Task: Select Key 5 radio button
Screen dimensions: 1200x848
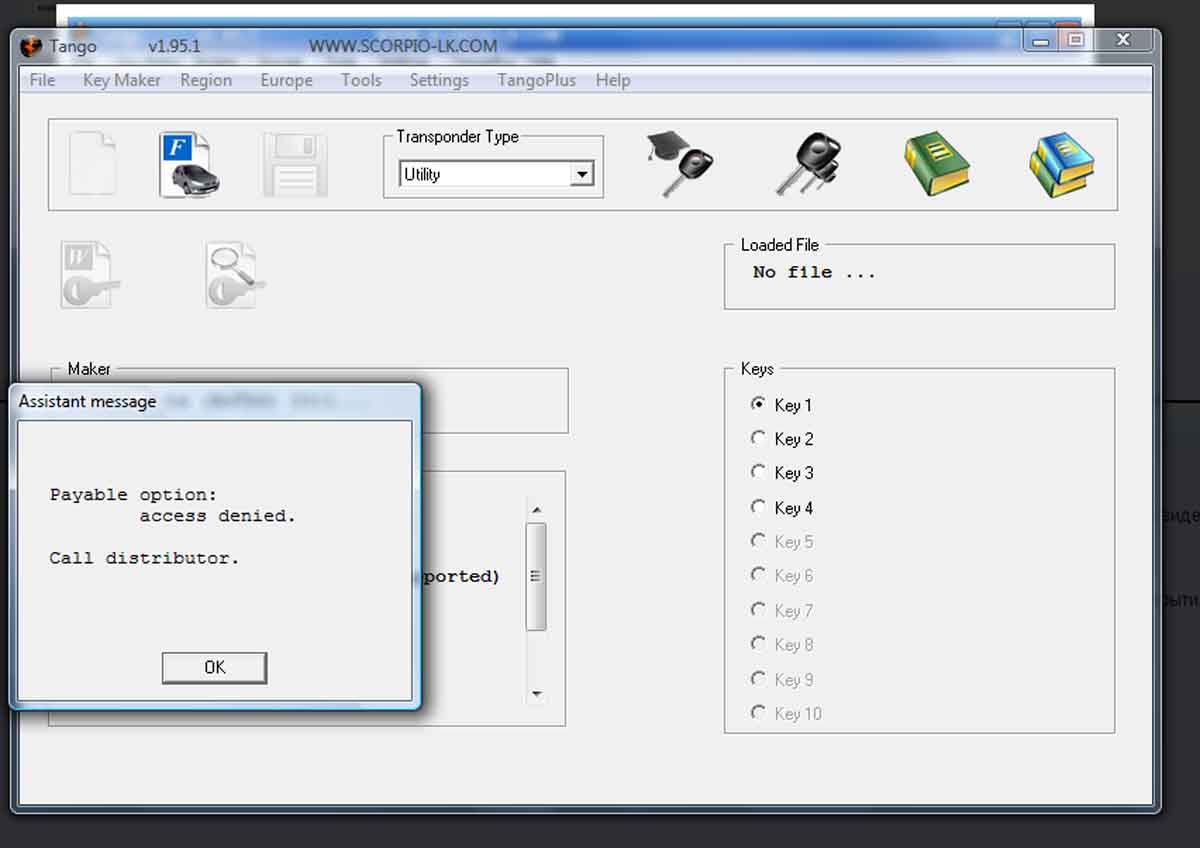Action: [x=758, y=541]
